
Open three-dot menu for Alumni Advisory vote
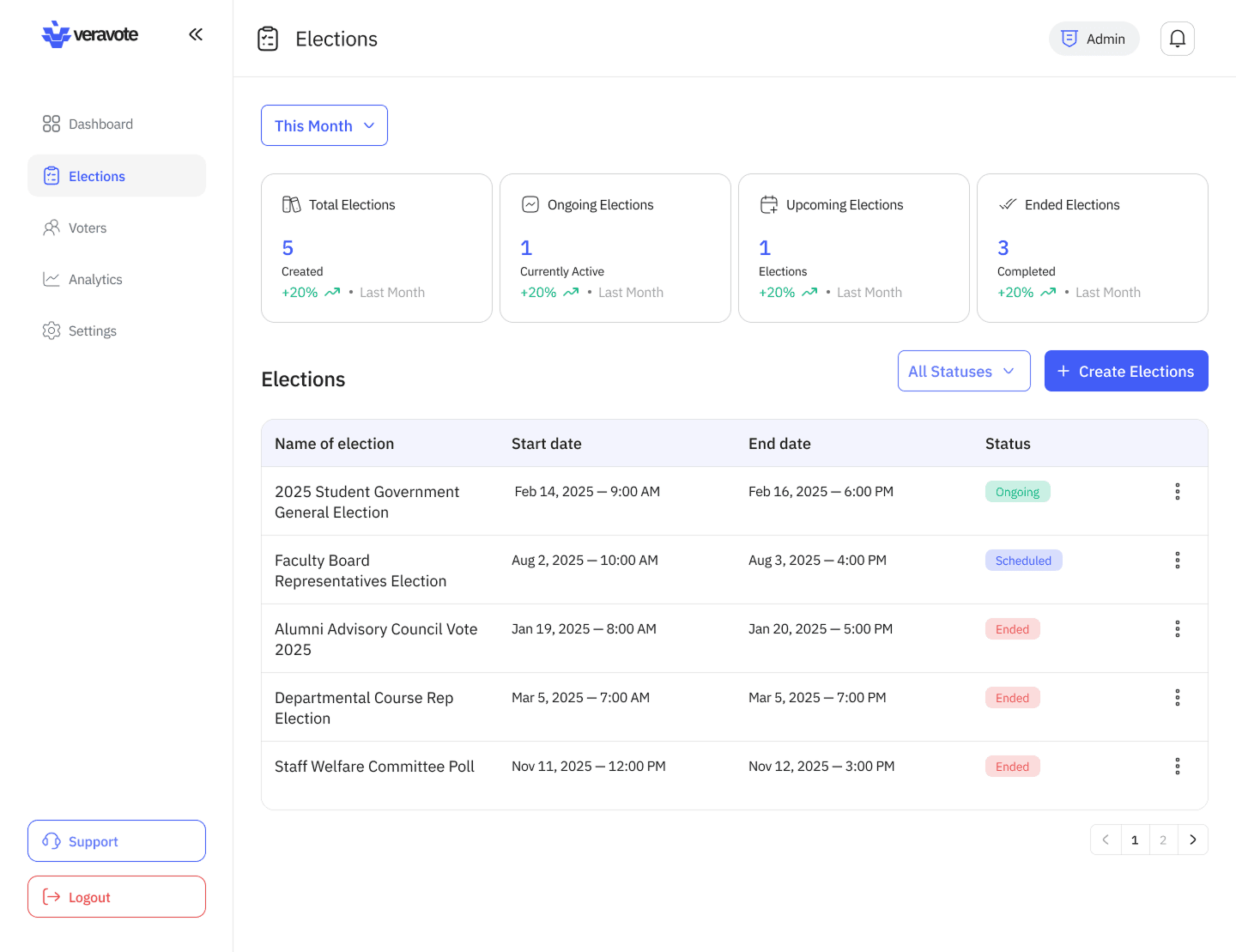pyautogui.click(x=1177, y=629)
